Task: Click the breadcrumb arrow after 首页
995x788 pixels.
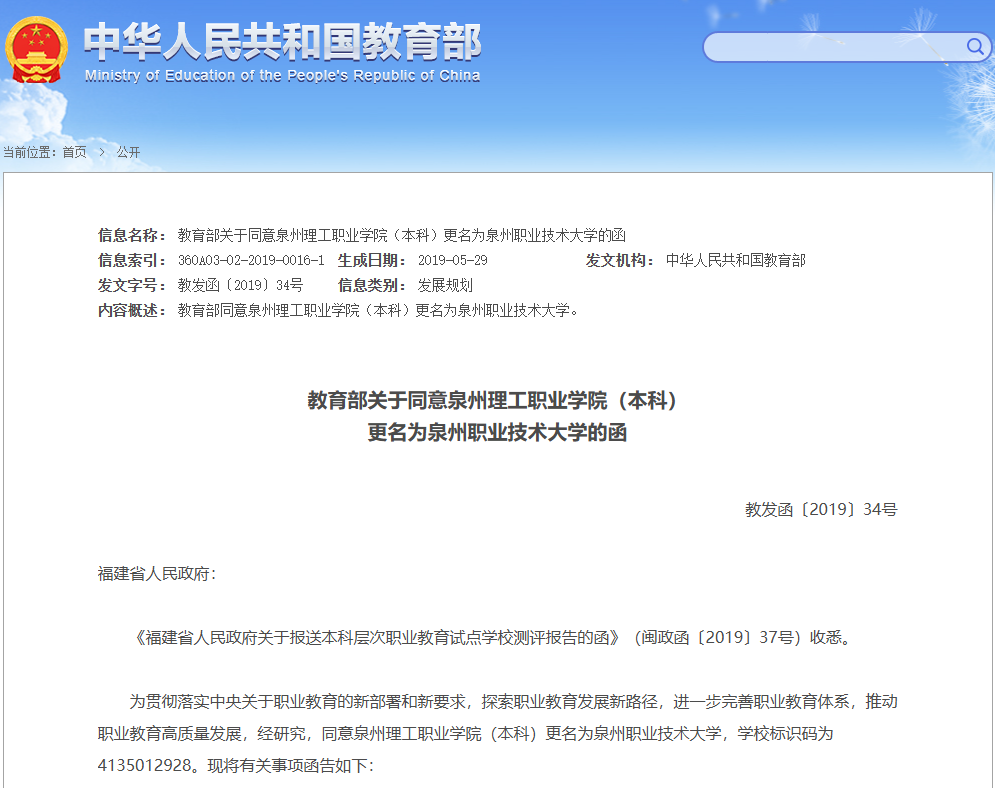Action: click(101, 152)
